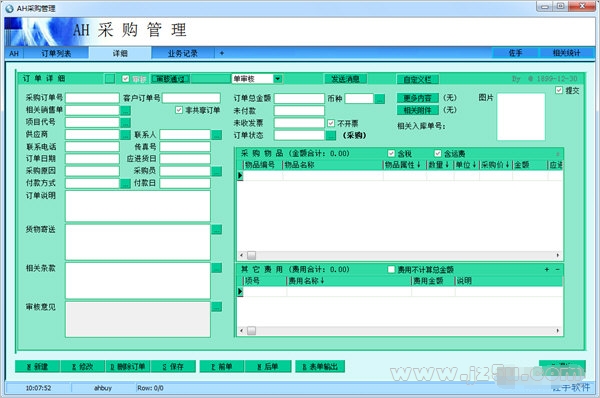This screenshot has height=398, width=600.
Task: Open lookup button beside 项目代号 field
Action: 126,123
